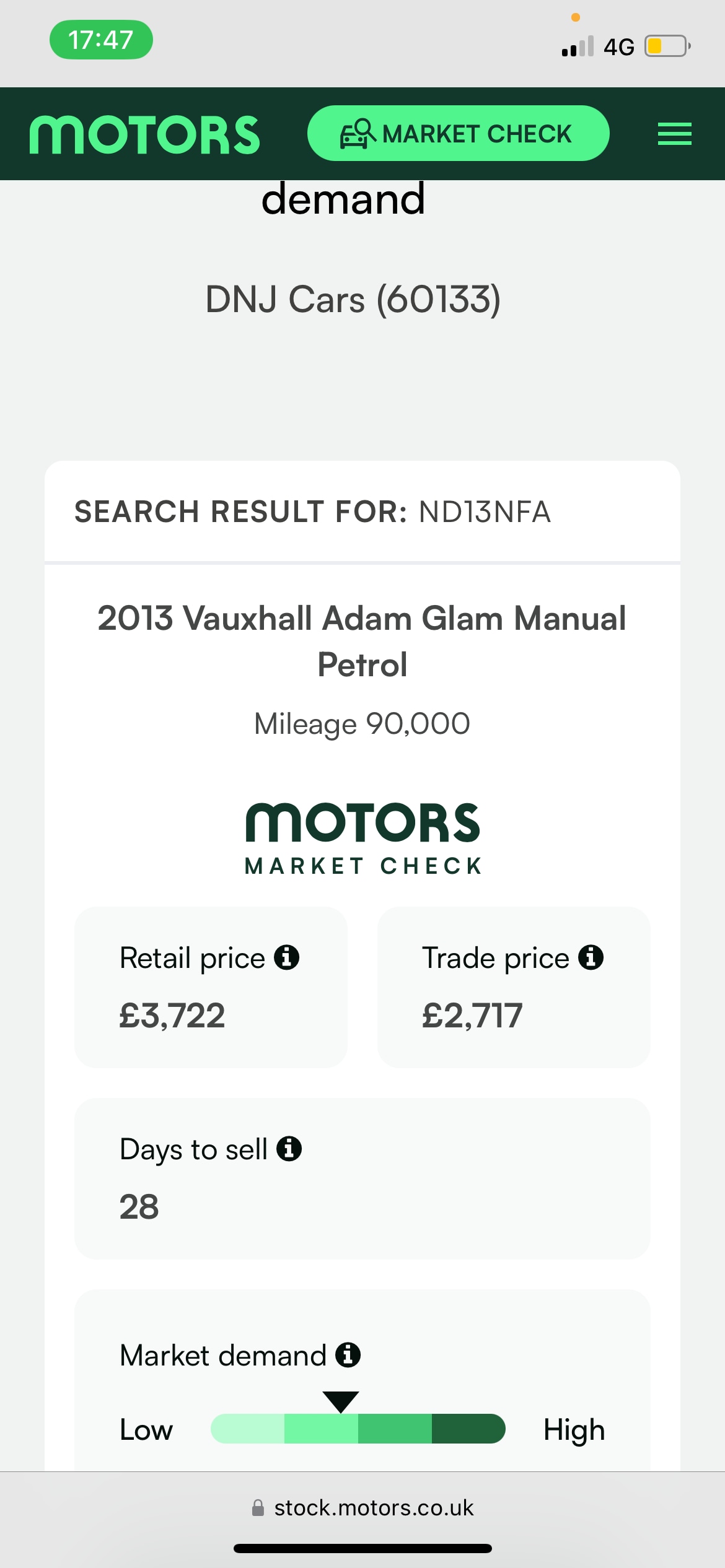This screenshot has height=1568, width=725.
Task: Tap the registration ND13NFA text
Action: (485, 512)
